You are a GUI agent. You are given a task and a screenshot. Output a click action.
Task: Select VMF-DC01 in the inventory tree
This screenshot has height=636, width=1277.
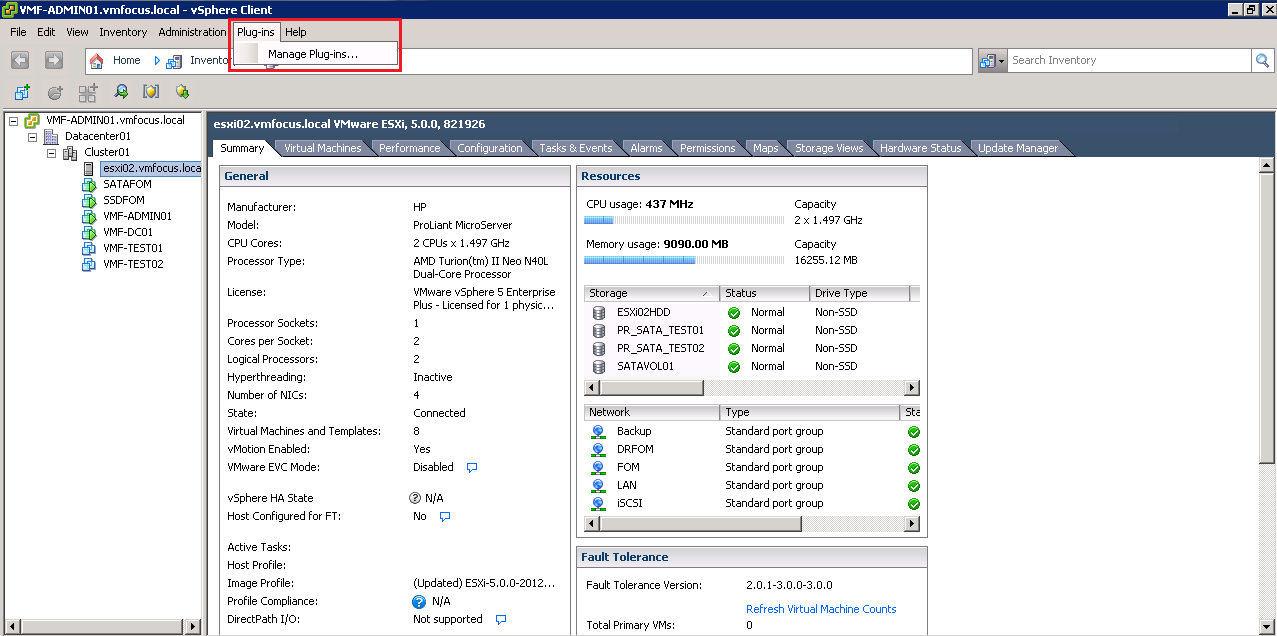pyautogui.click(x=127, y=232)
